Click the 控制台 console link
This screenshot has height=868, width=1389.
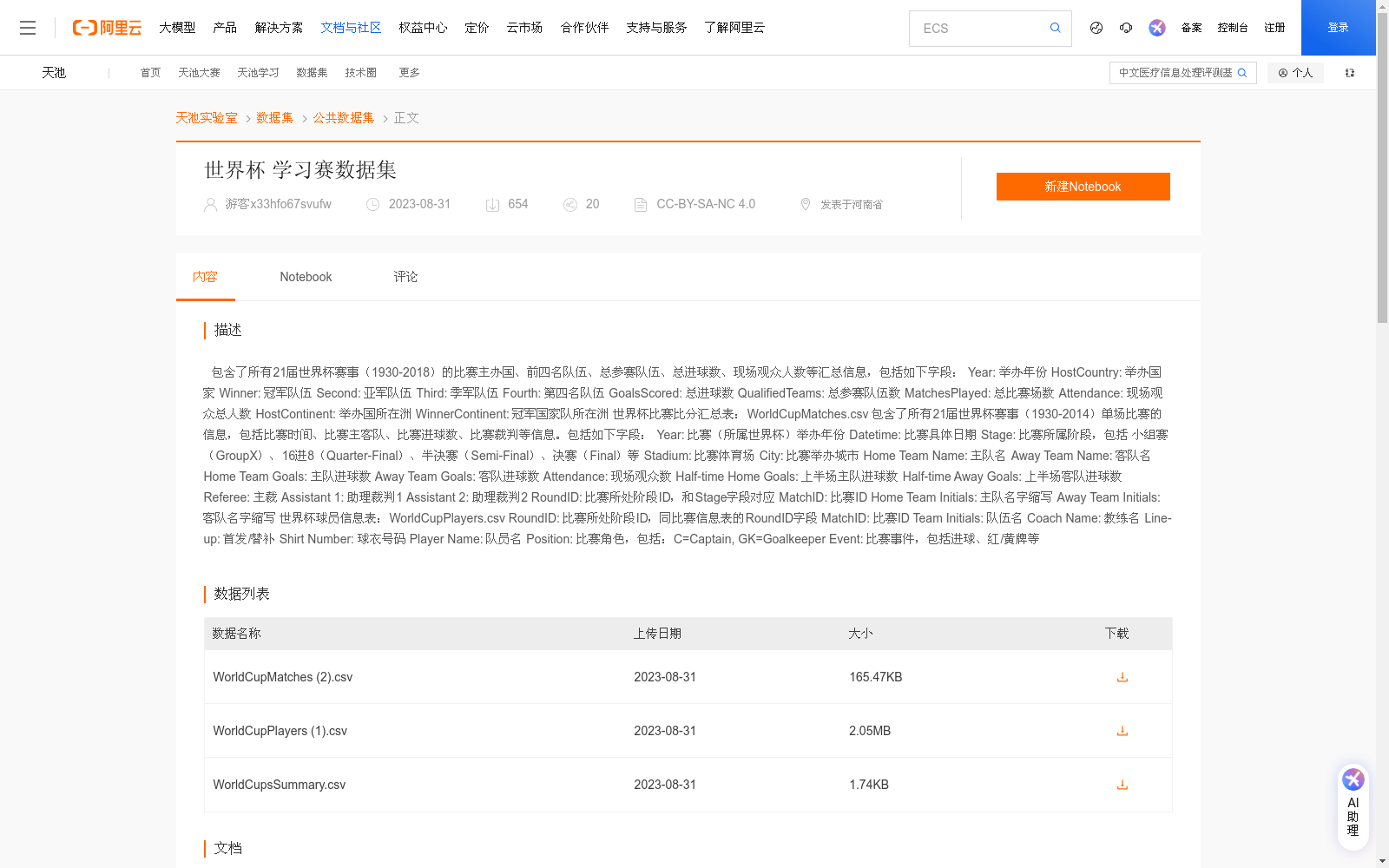click(x=1233, y=28)
